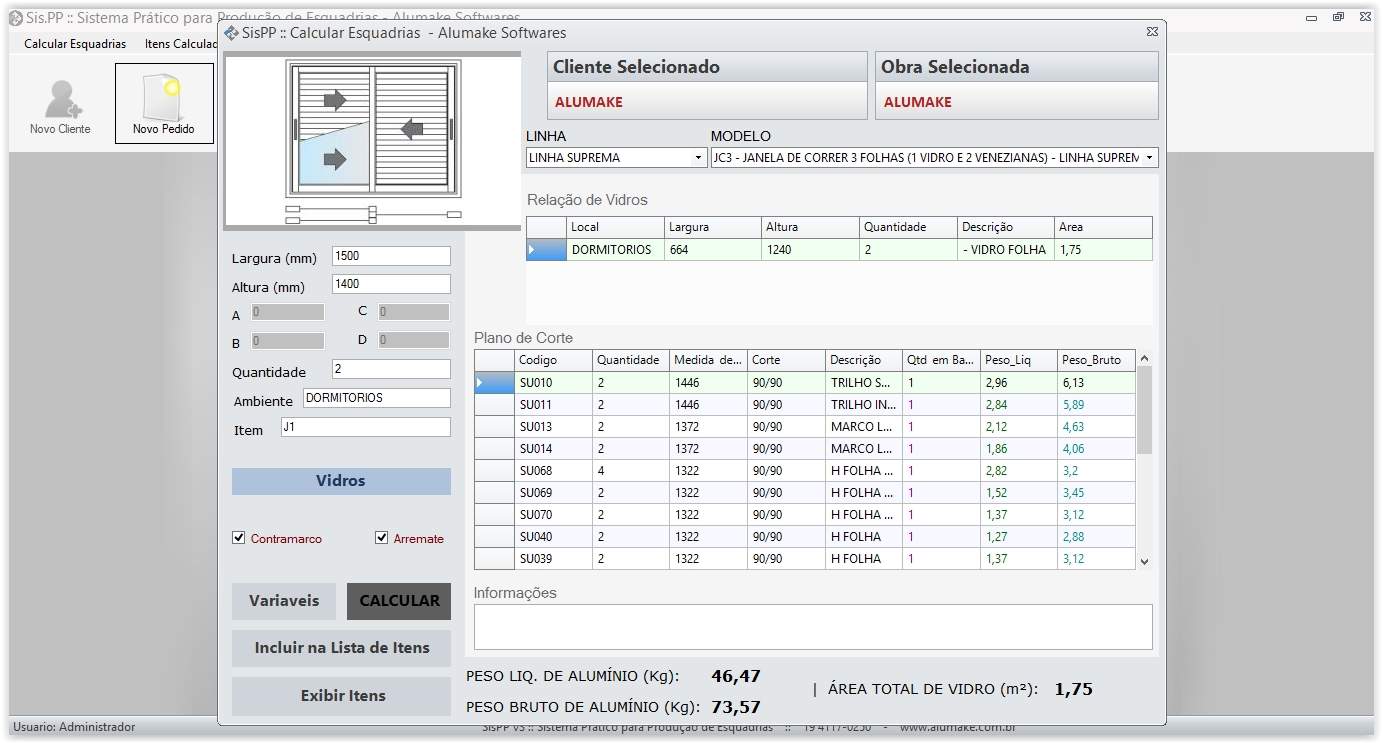Click scroll-up arrow of Plano de Corte
Image resolution: width=1382 pixels, height=743 pixels.
[x=1145, y=358]
